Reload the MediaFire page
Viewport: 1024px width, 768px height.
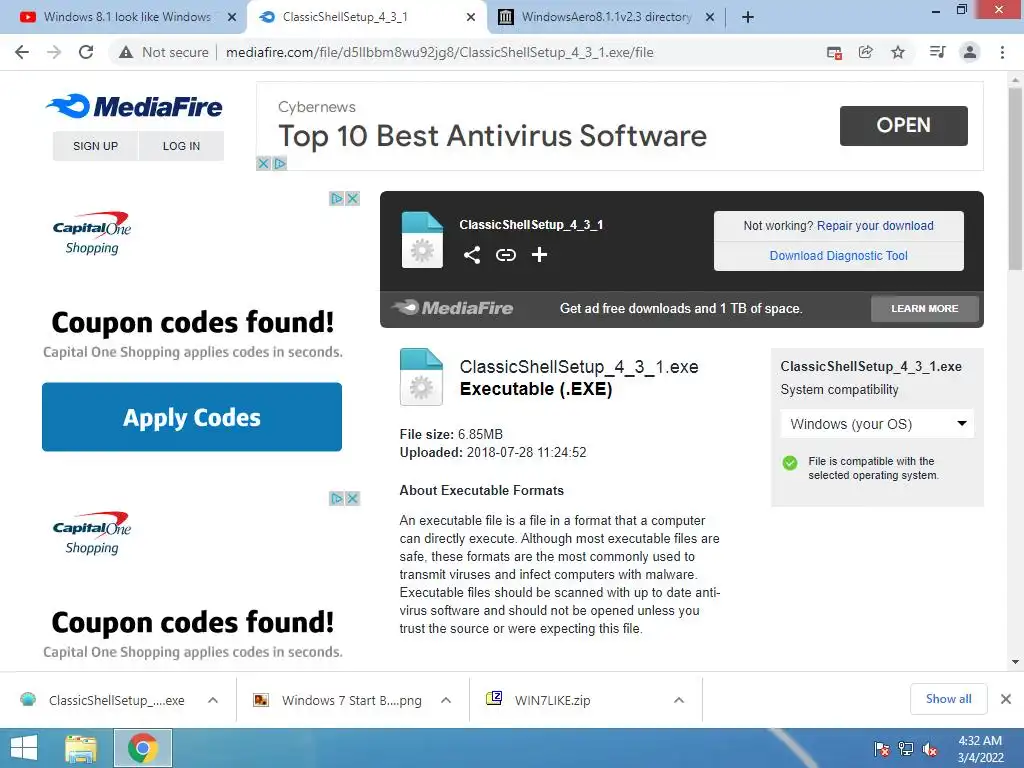coord(86,52)
